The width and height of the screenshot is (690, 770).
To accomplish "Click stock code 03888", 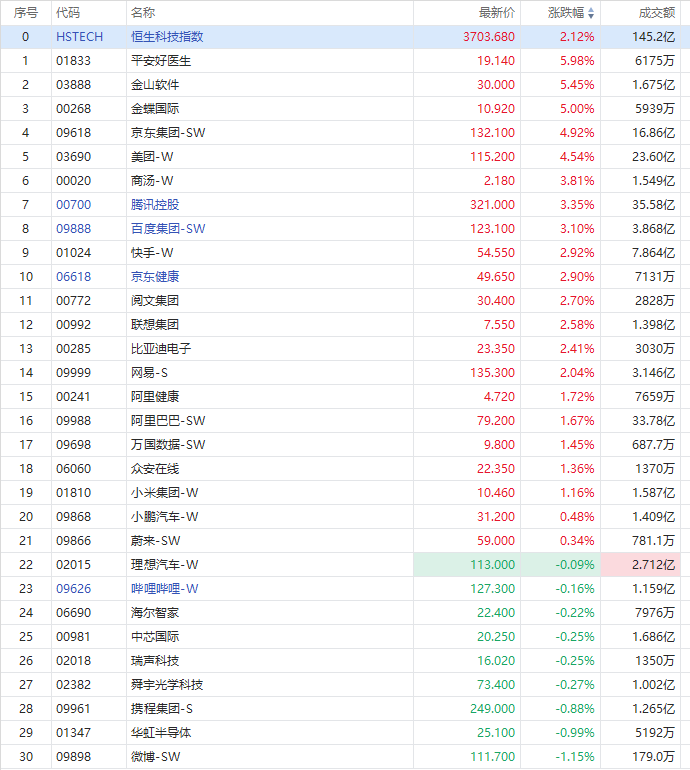I will pos(74,85).
